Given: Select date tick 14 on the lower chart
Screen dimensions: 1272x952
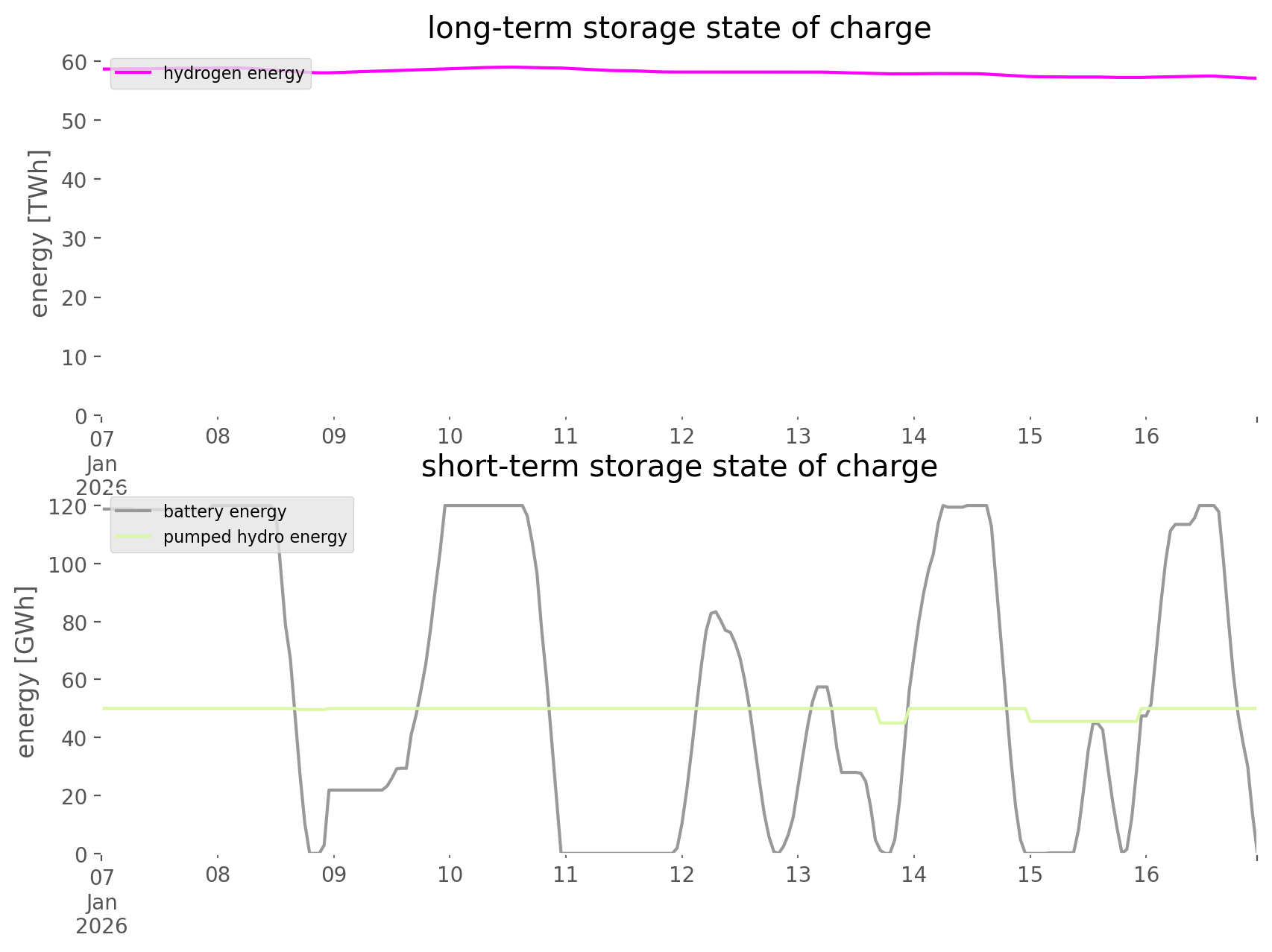Looking at the screenshot, I should pyautogui.click(x=914, y=874).
